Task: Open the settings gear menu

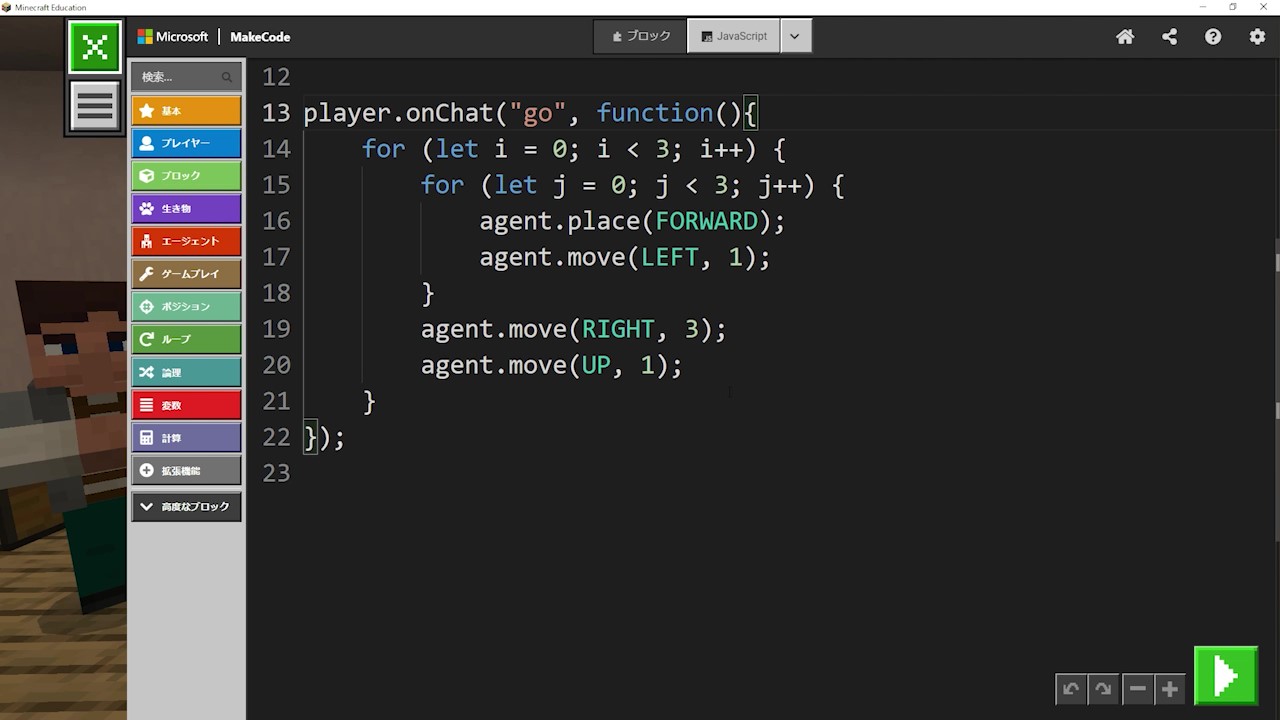Action: (1257, 37)
